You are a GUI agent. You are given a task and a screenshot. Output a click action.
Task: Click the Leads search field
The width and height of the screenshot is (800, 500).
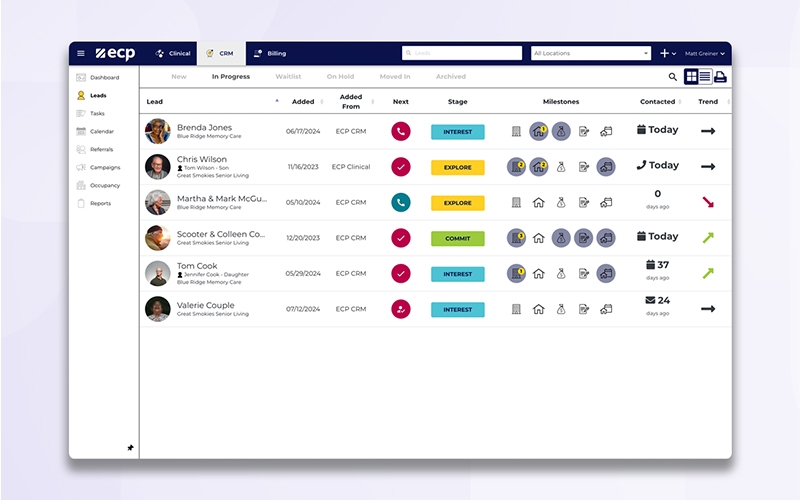(x=462, y=53)
